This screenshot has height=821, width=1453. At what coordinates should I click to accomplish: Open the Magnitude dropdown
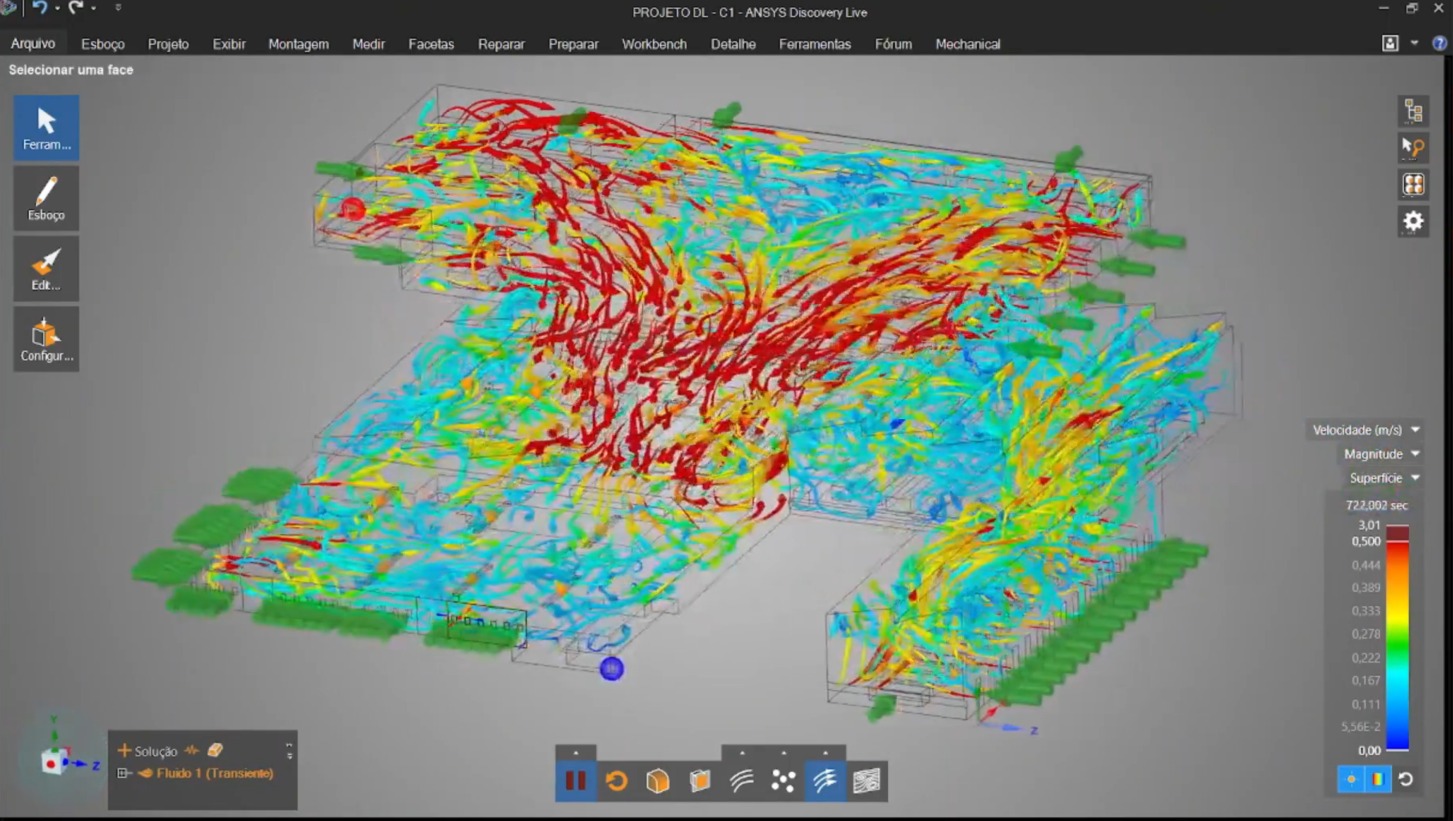click(x=1381, y=454)
